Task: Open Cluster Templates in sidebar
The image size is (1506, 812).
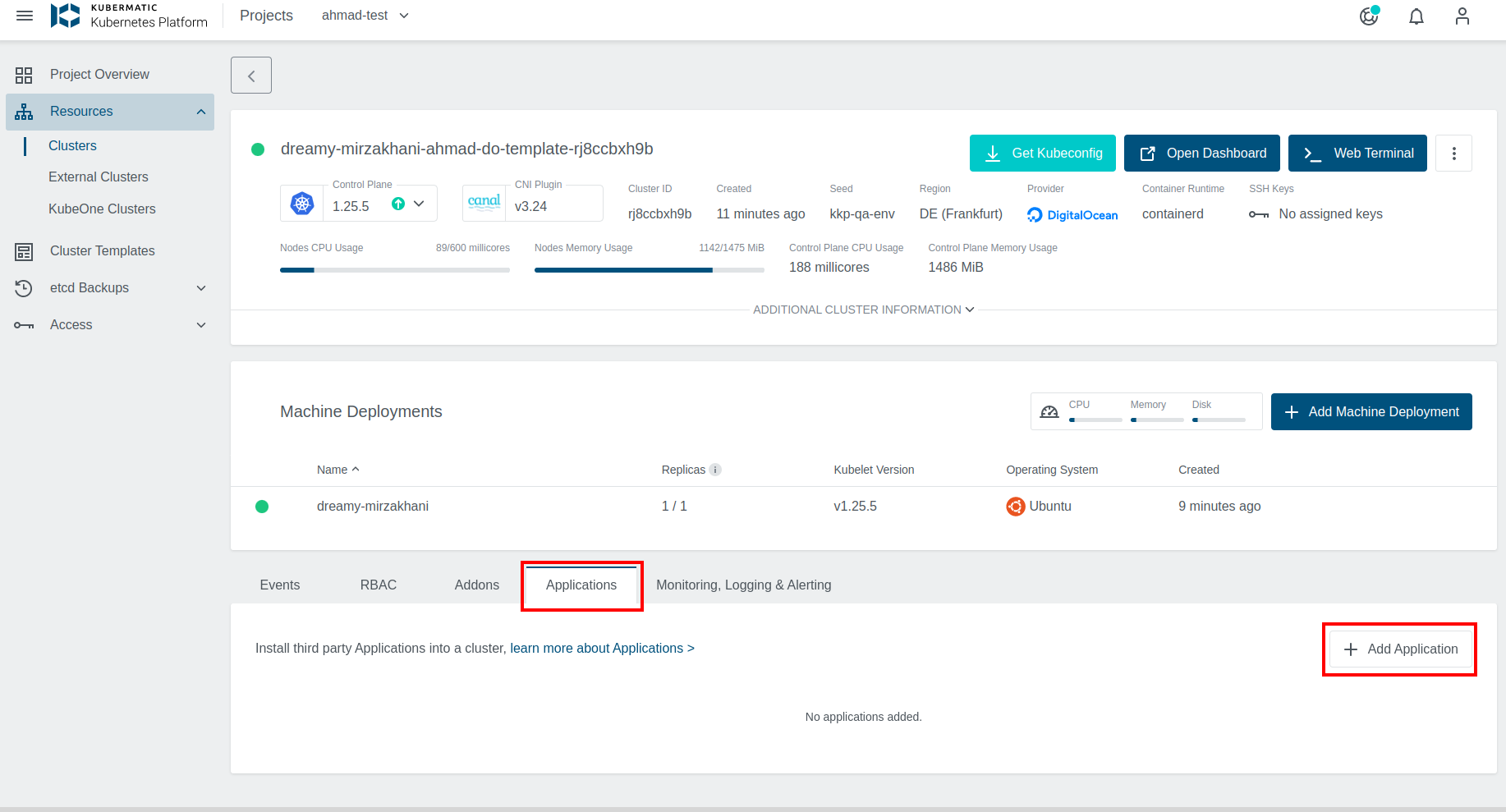Action: [x=102, y=251]
